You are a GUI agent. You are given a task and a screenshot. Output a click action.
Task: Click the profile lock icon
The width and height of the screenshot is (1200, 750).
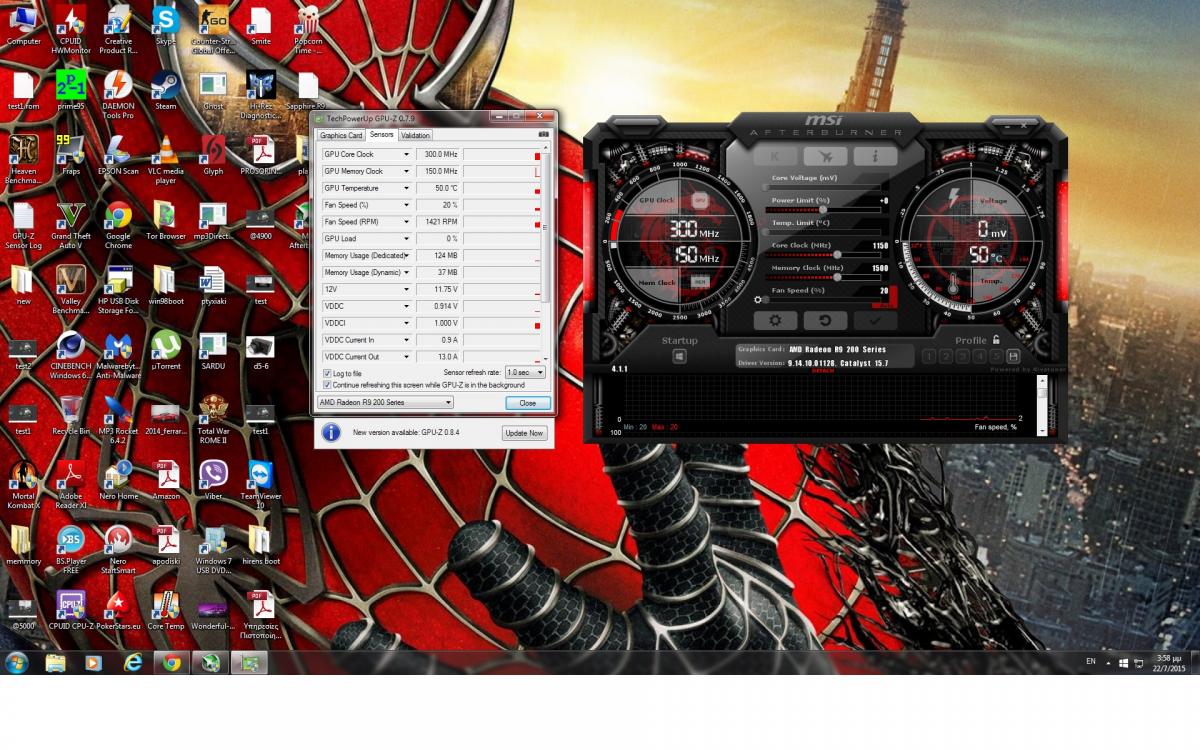click(x=996, y=339)
